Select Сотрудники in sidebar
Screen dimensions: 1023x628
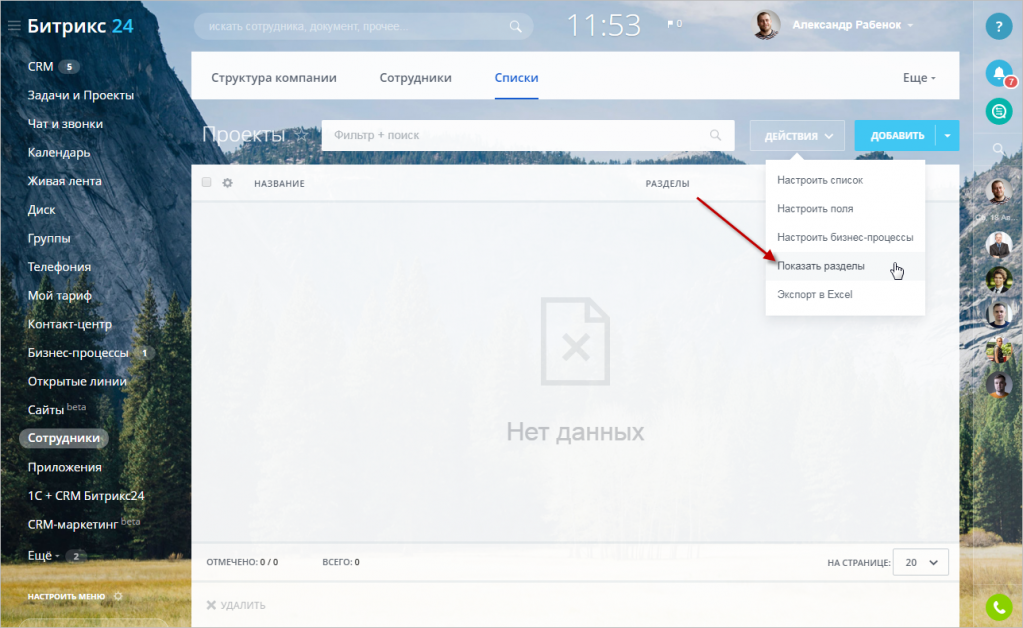click(64, 438)
